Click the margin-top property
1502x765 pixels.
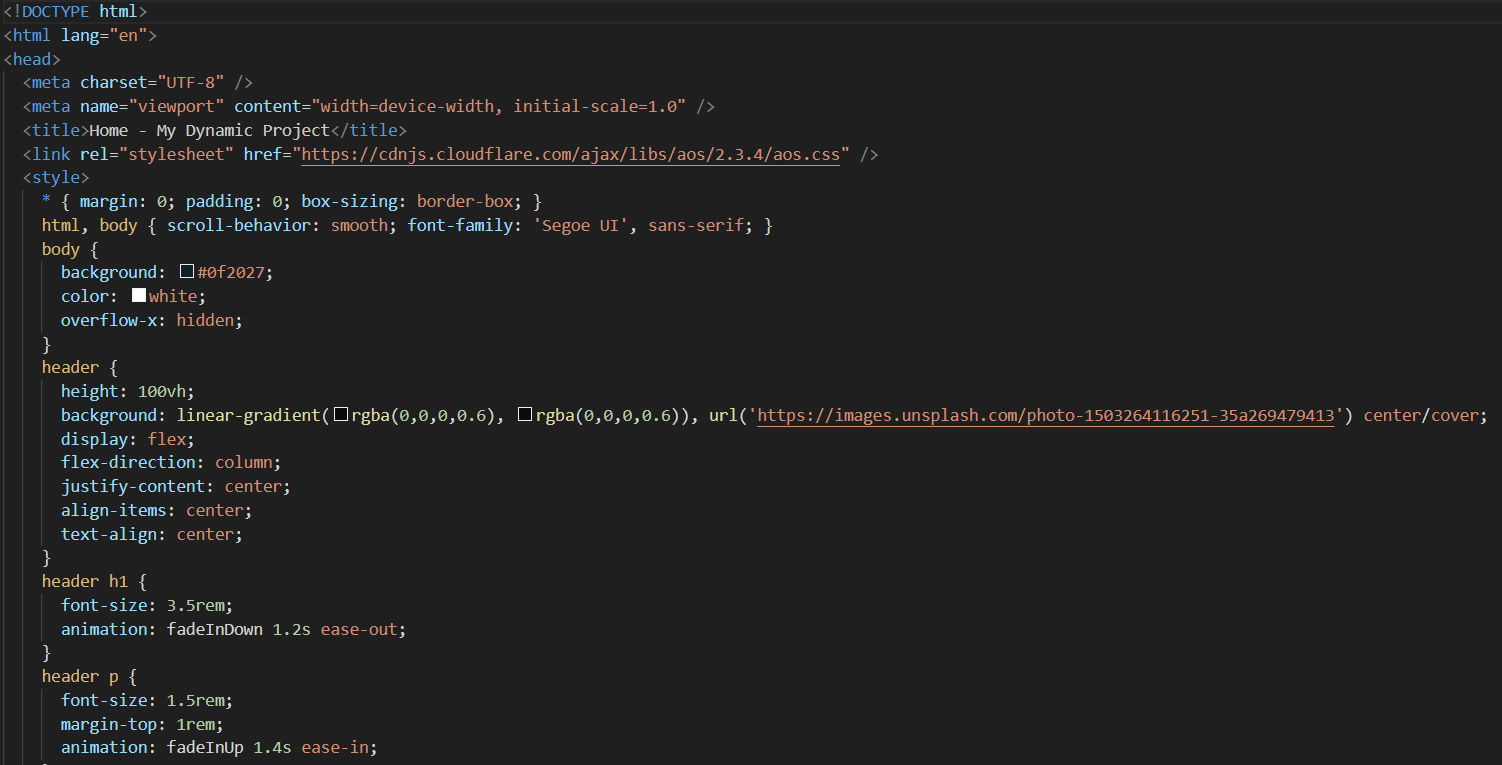109,724
